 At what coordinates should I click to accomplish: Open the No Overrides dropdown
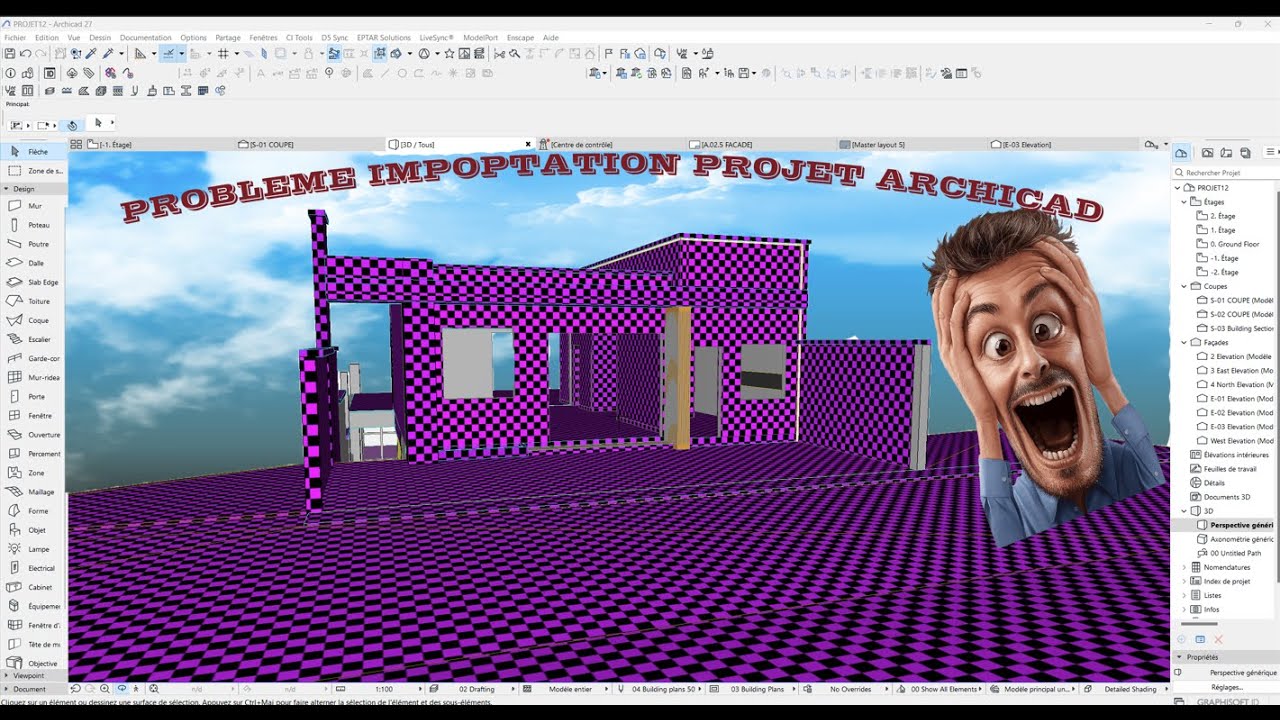(850, 689)
